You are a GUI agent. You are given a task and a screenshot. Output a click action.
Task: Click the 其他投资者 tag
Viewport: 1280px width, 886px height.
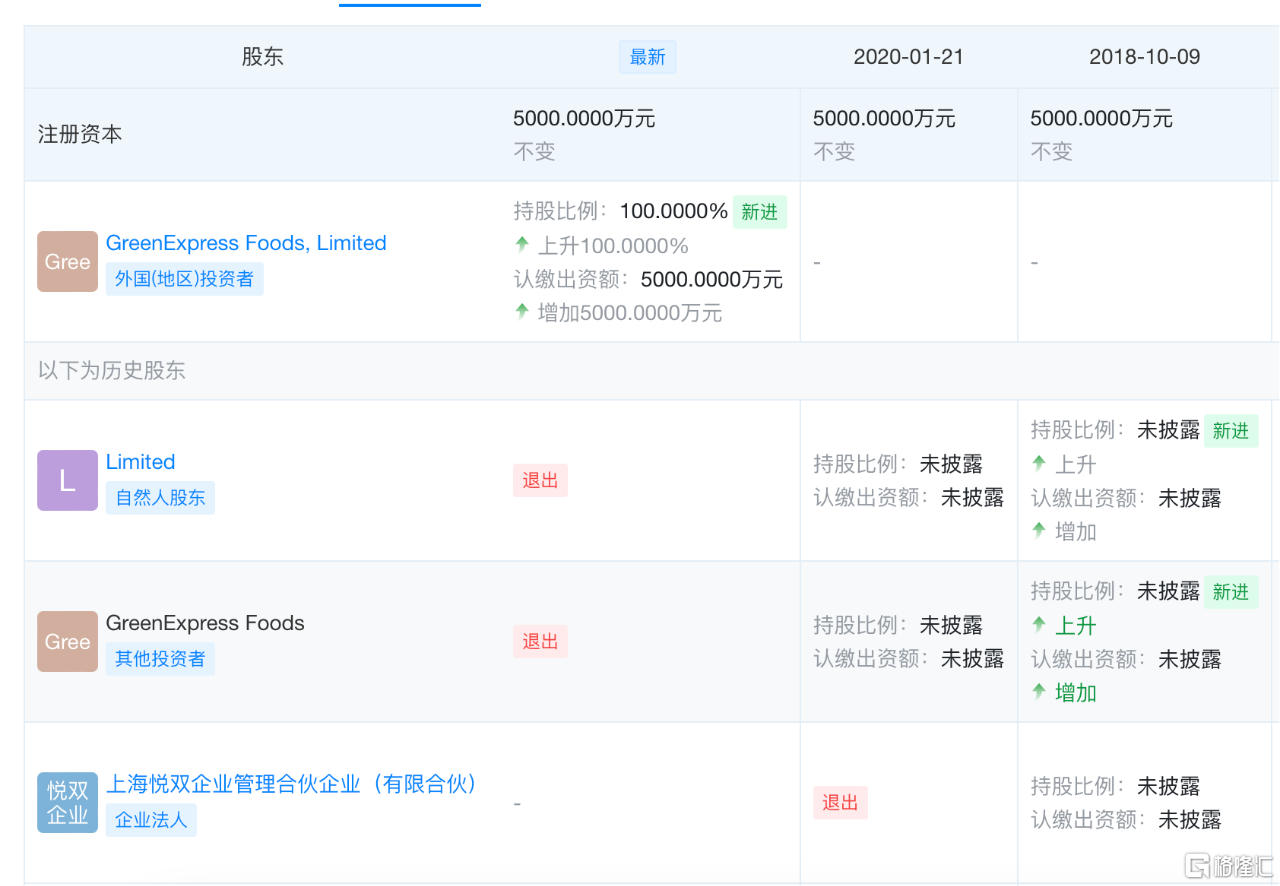[160, 659]
